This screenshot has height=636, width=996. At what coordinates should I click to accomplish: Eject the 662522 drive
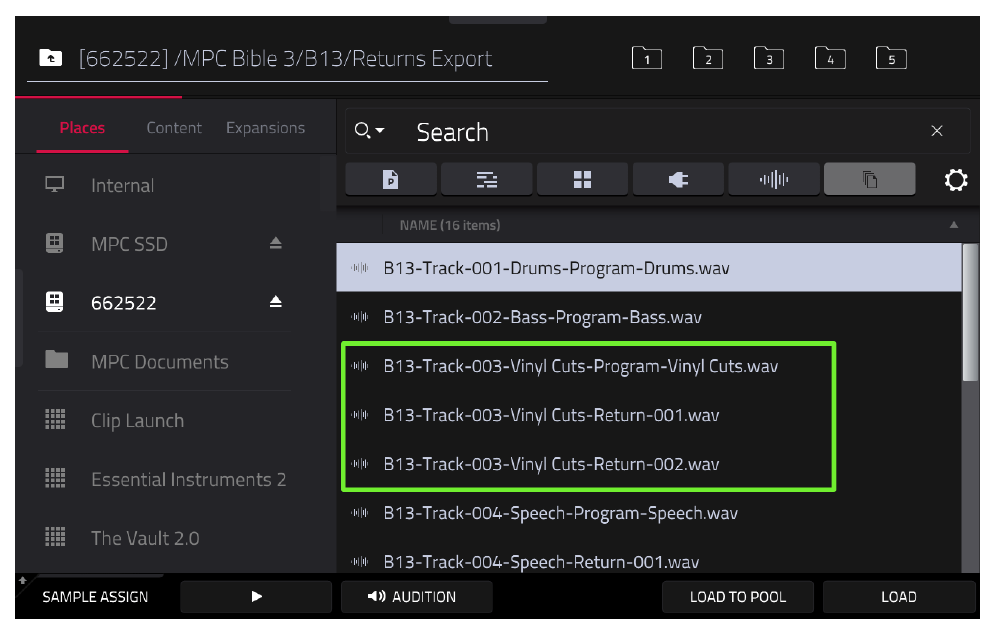[275, 301]
